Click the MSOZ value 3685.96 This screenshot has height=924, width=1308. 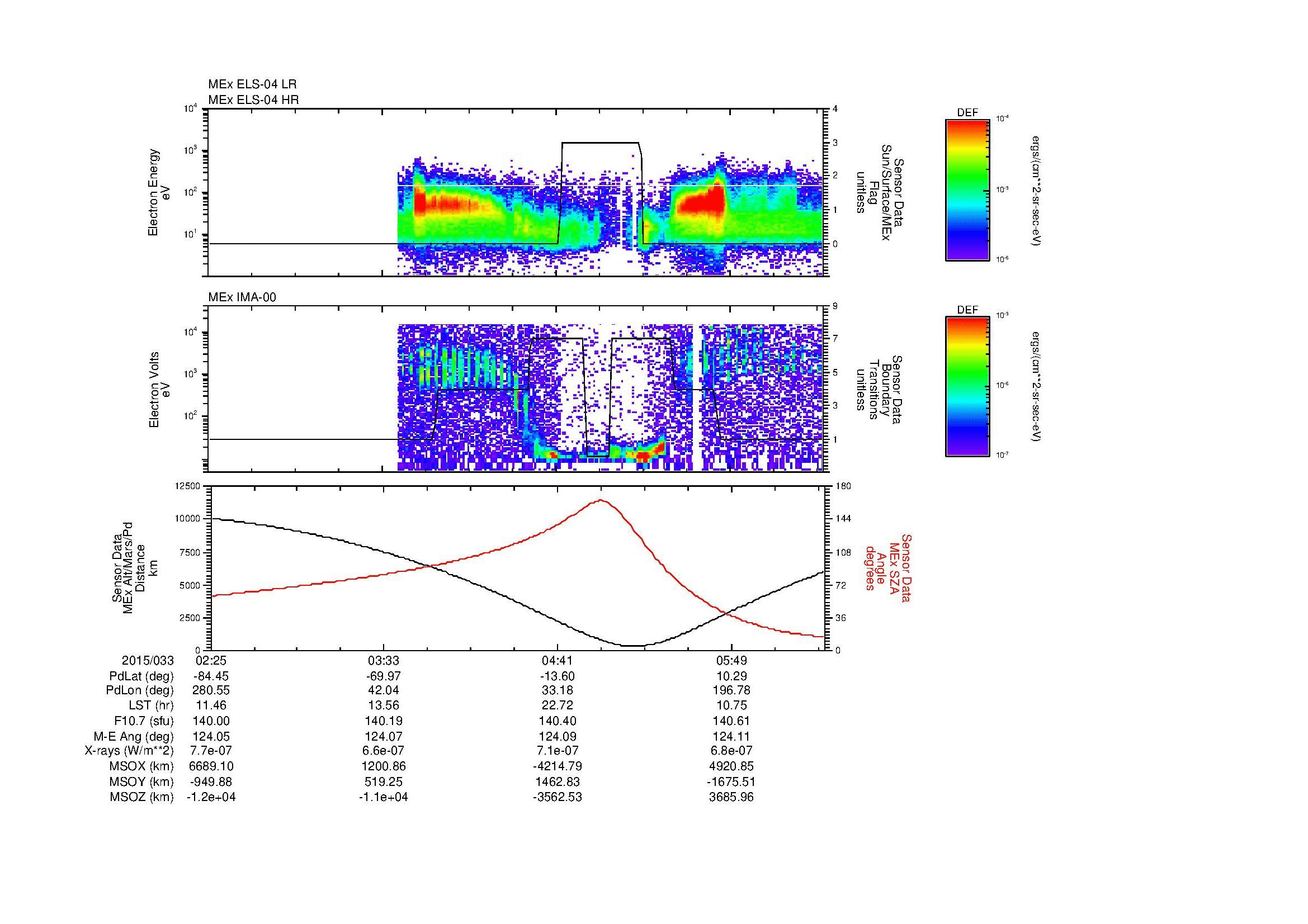tap(731, 797)
